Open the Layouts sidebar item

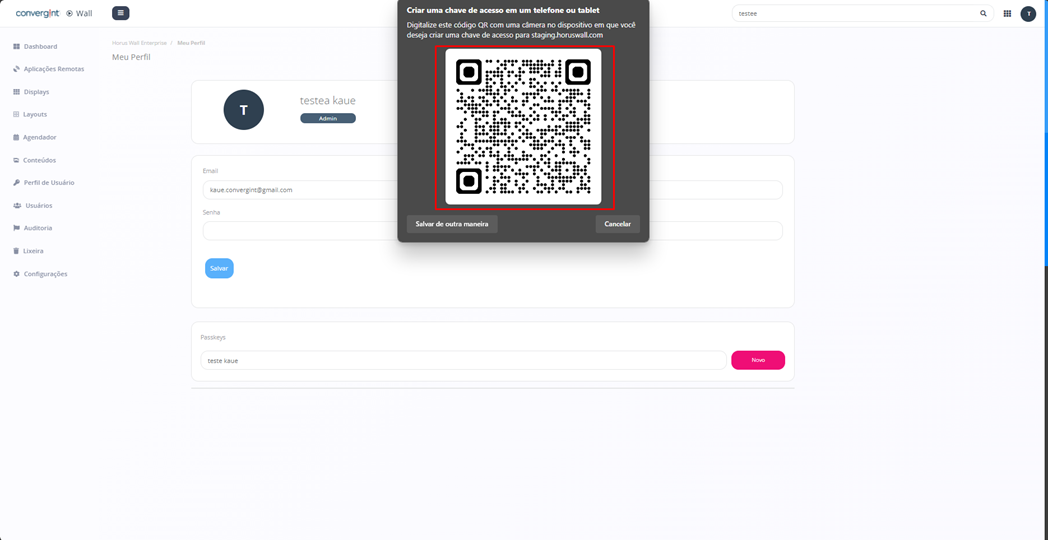(30, 114)
